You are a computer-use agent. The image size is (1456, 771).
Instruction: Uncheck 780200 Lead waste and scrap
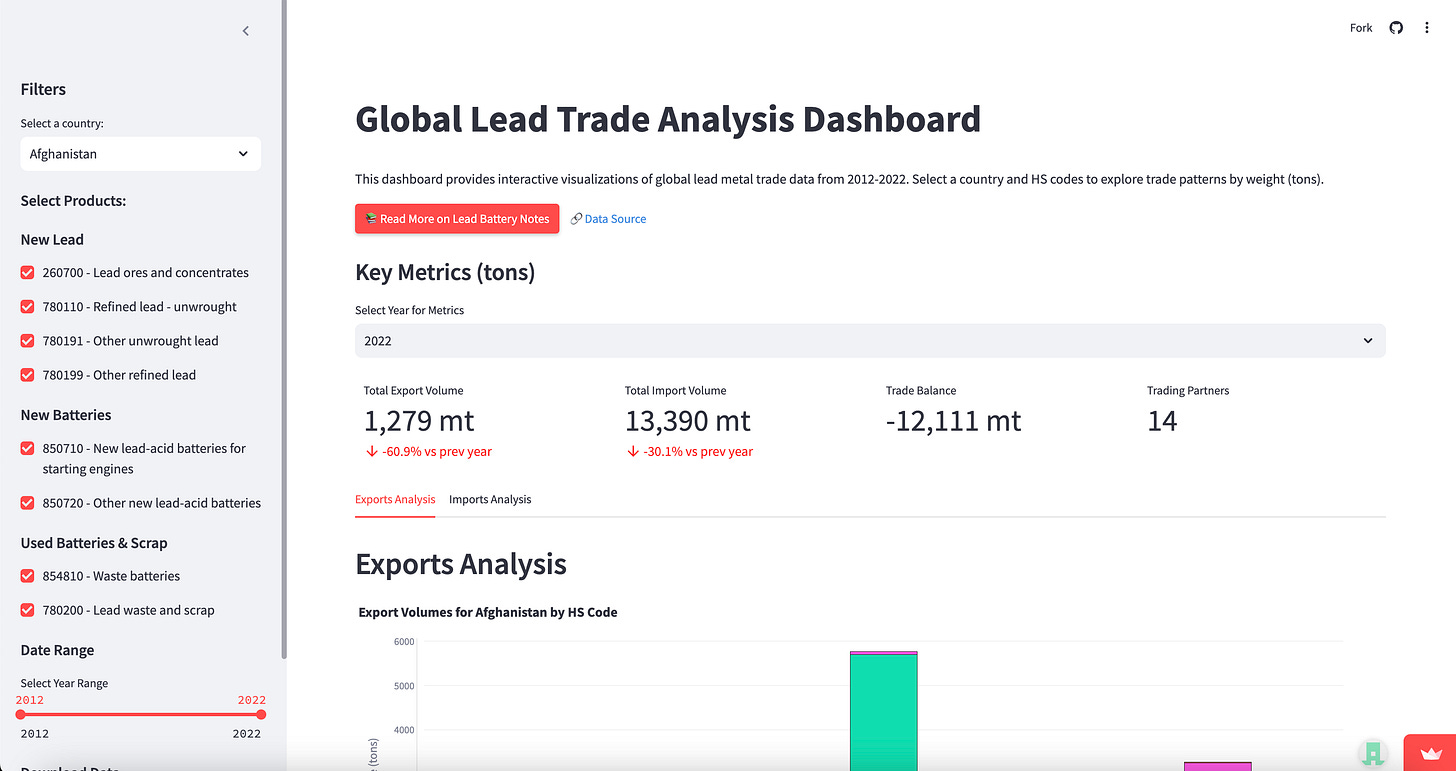(28, 610)
